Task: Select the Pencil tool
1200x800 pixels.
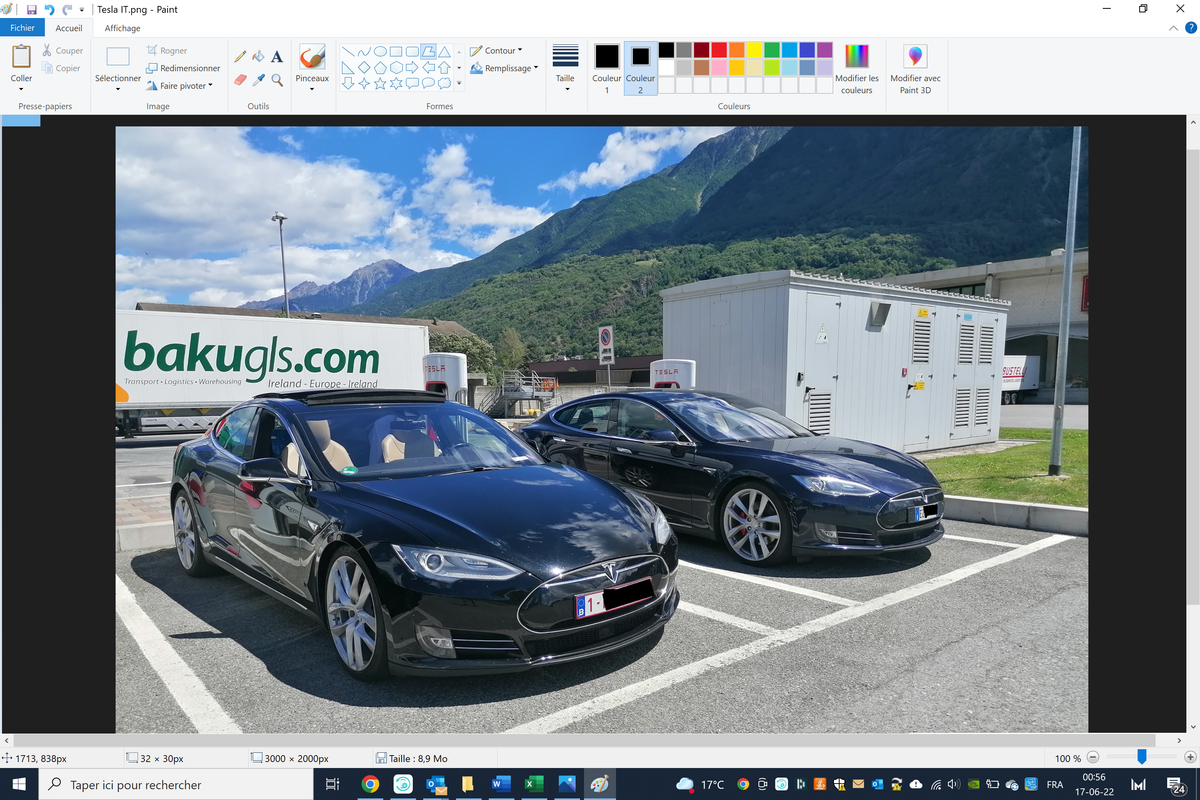Action: (240, 57)
